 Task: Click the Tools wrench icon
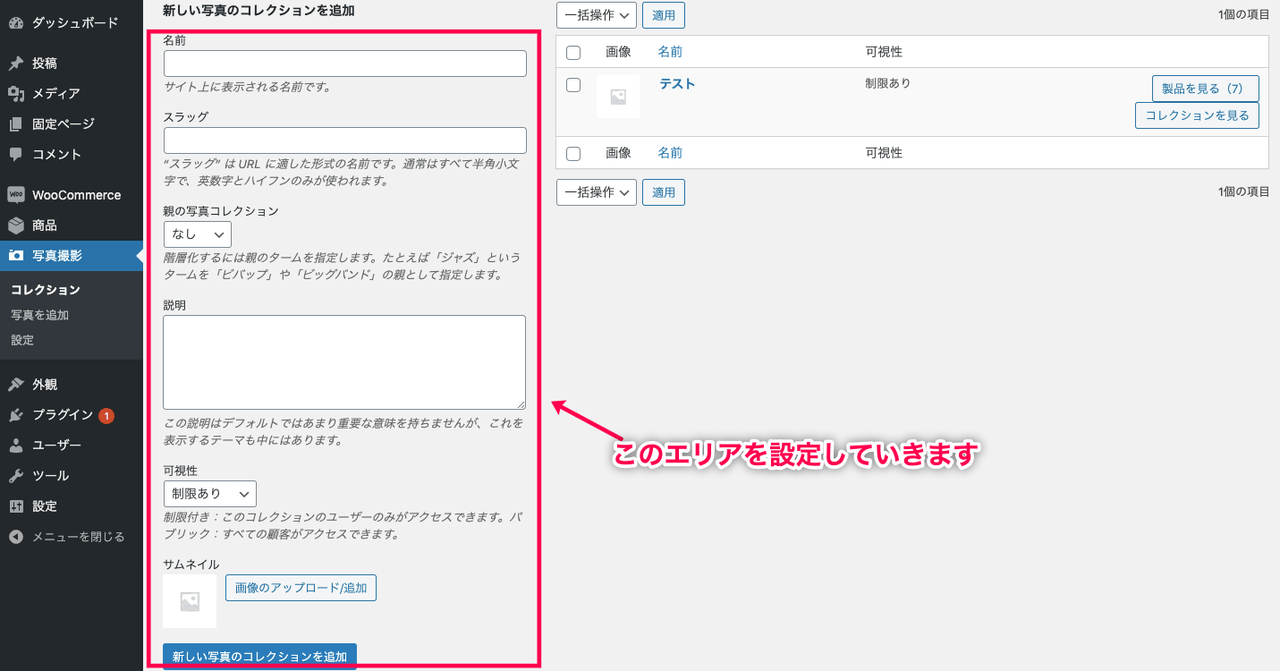(x=16, y=476)
